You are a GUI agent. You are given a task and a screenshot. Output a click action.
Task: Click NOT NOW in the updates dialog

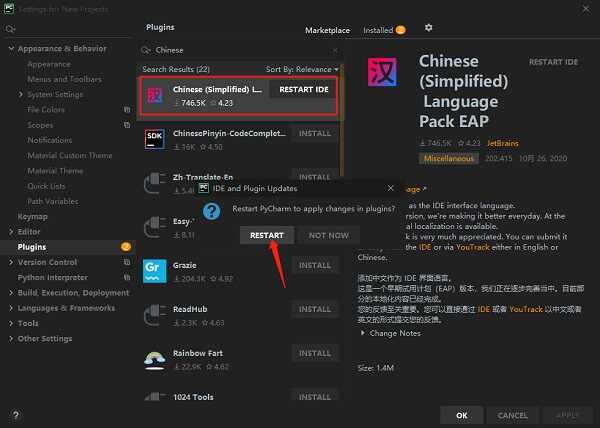pos(329,235)
